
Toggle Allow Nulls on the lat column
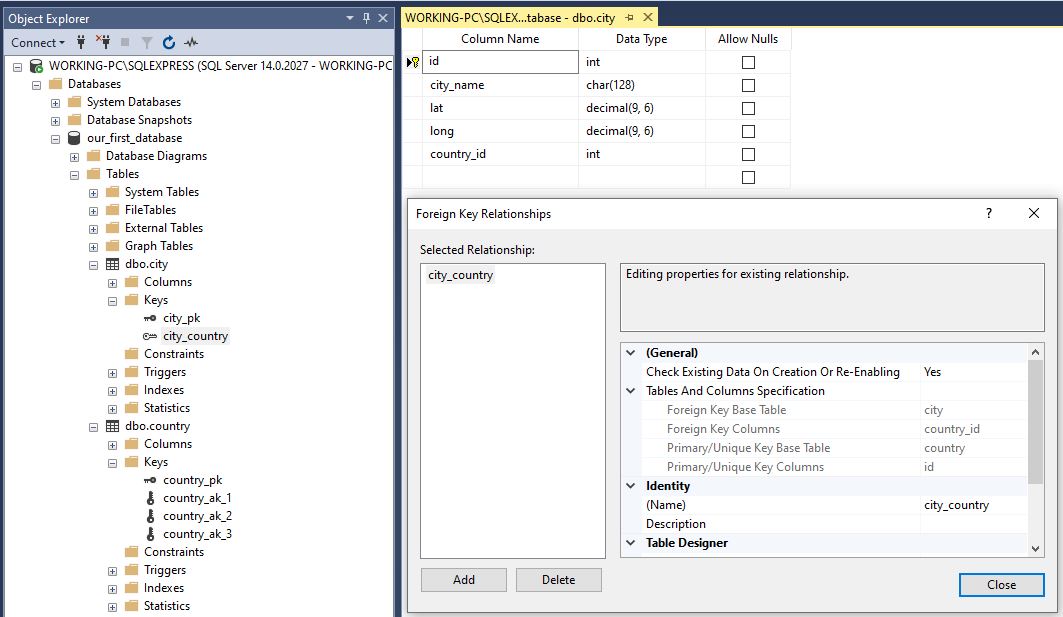[747, 107]
